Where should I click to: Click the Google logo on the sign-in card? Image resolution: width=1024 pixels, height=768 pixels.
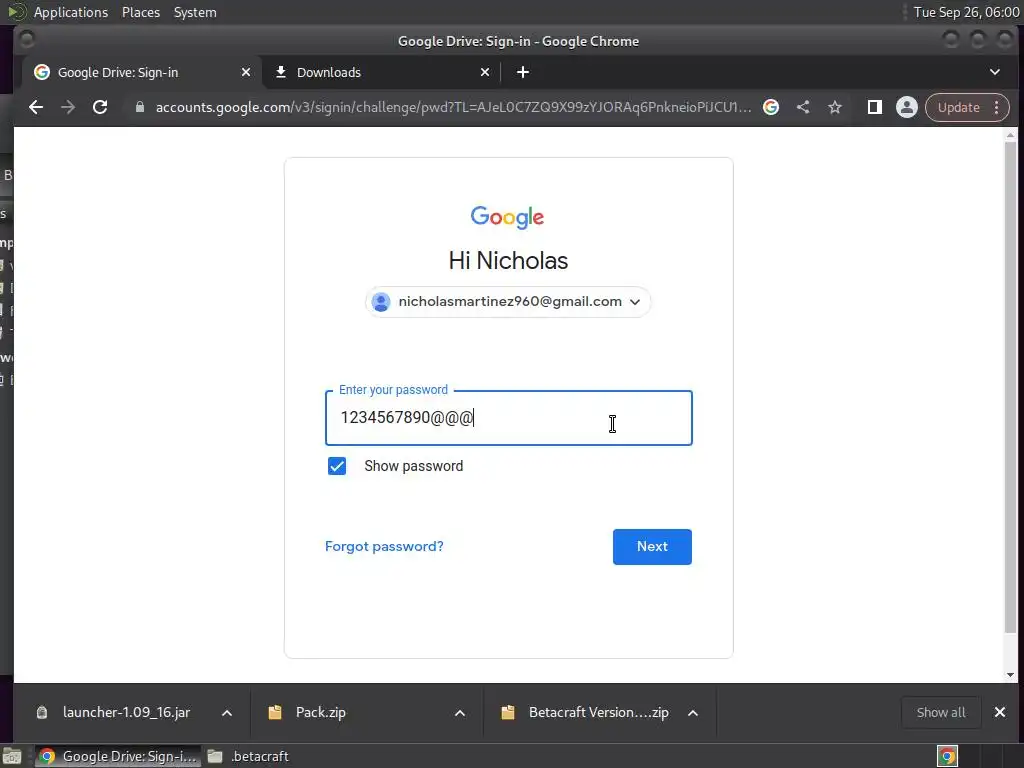click(507, 217)
